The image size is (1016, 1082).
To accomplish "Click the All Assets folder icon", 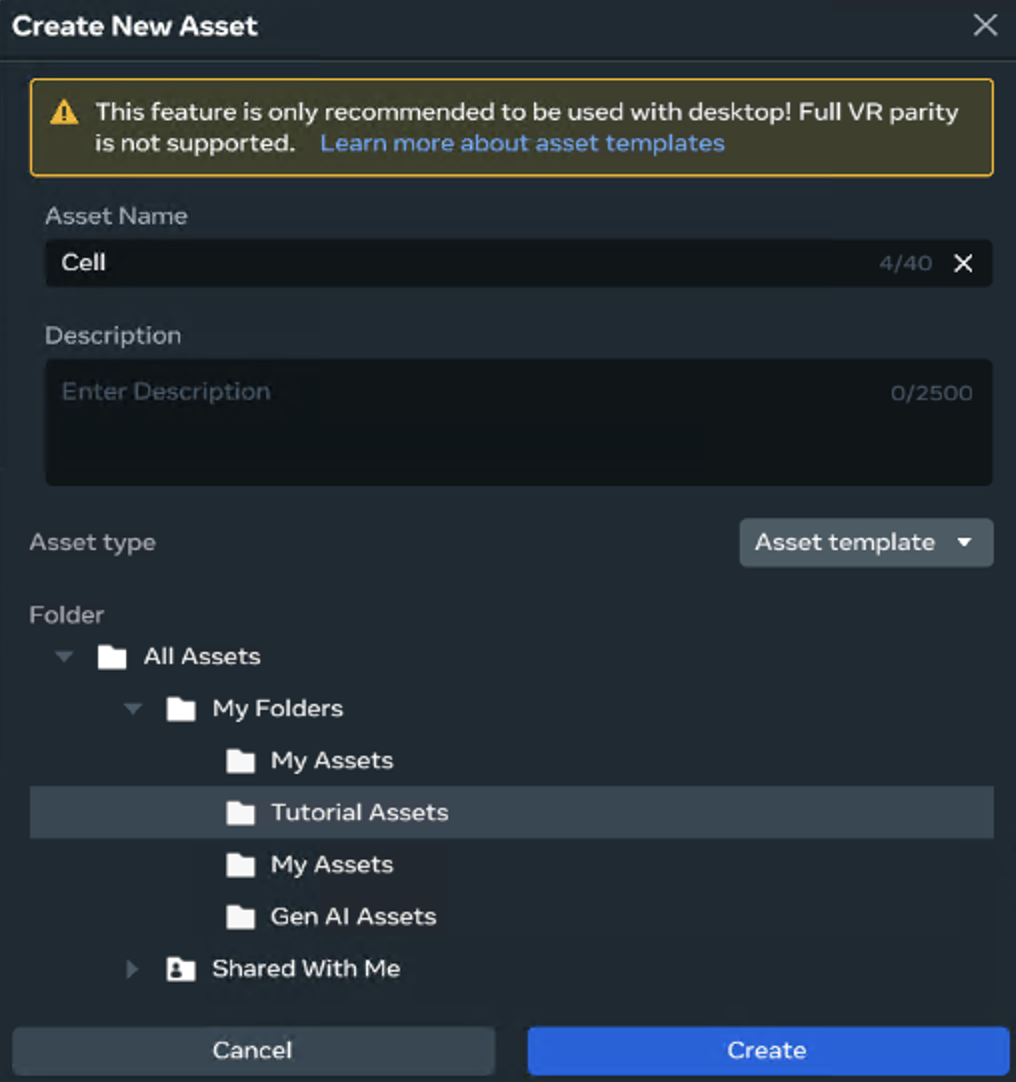I will click(x=112, y=657).
